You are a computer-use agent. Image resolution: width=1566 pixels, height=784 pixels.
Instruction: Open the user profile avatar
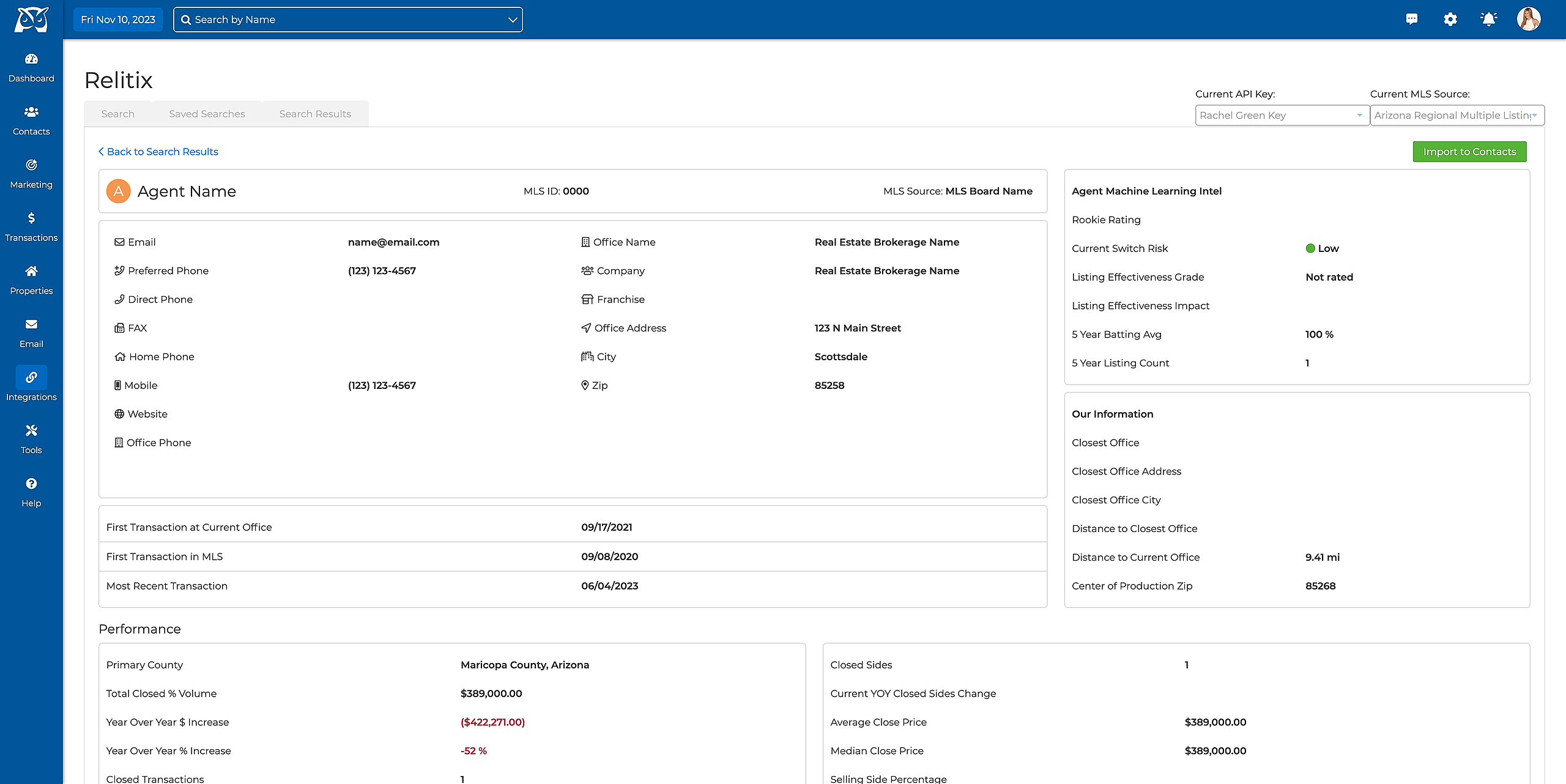tap(1529, 19)
